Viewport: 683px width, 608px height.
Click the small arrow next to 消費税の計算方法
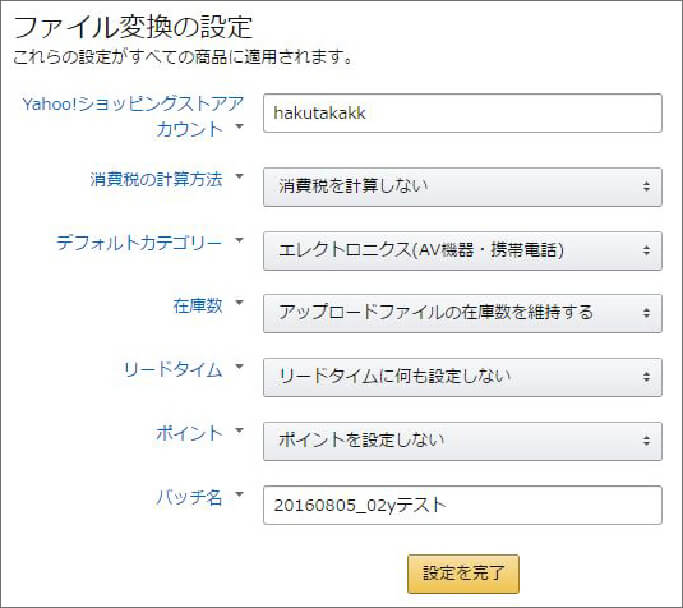[x=238, y=179]
